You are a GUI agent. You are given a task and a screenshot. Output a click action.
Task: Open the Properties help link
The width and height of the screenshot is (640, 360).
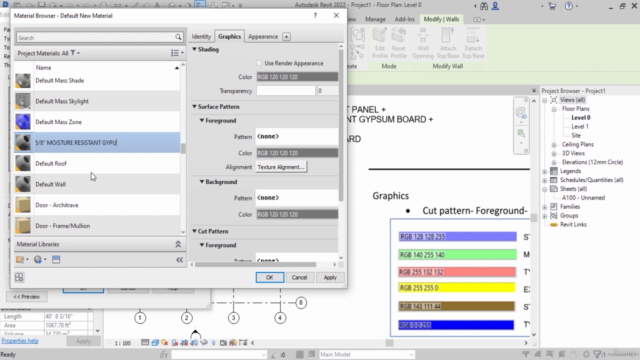click(20, 341)
